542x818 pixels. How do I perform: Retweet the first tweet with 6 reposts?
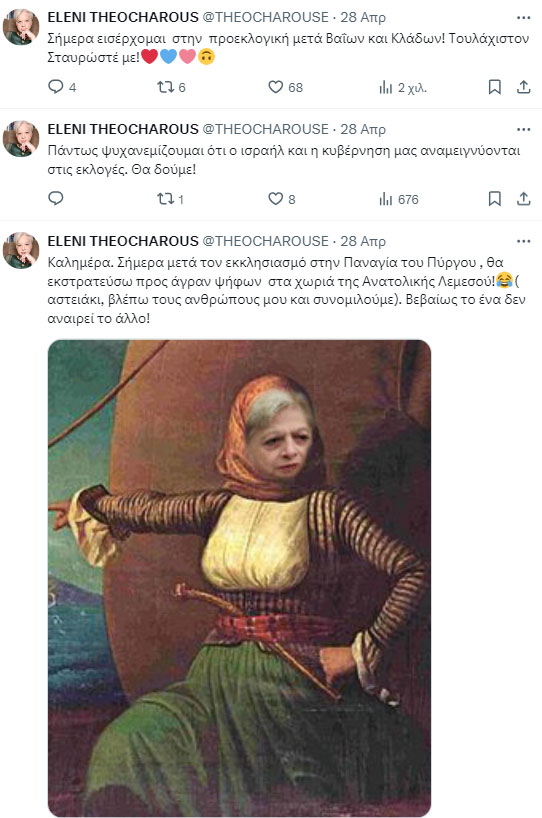point(171,87)
